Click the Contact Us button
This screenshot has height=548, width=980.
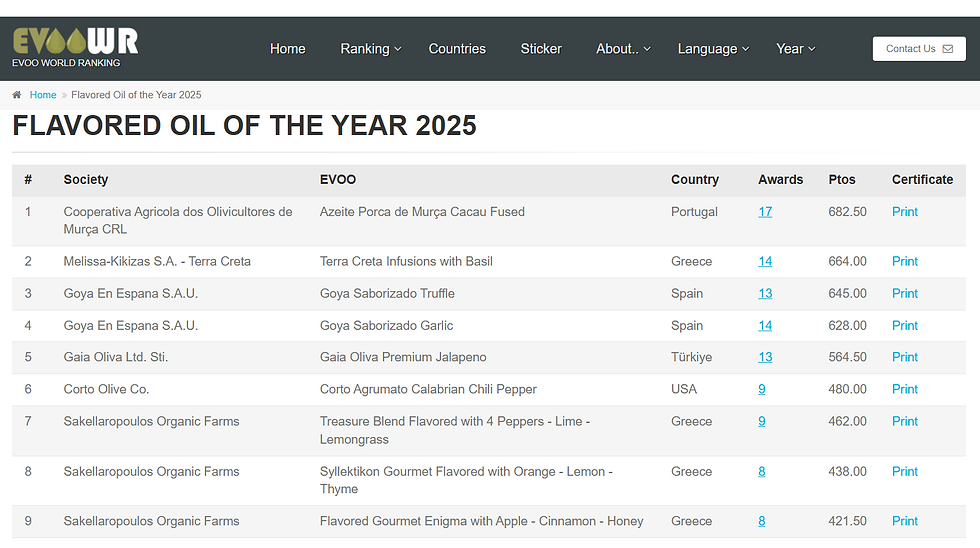918,49
